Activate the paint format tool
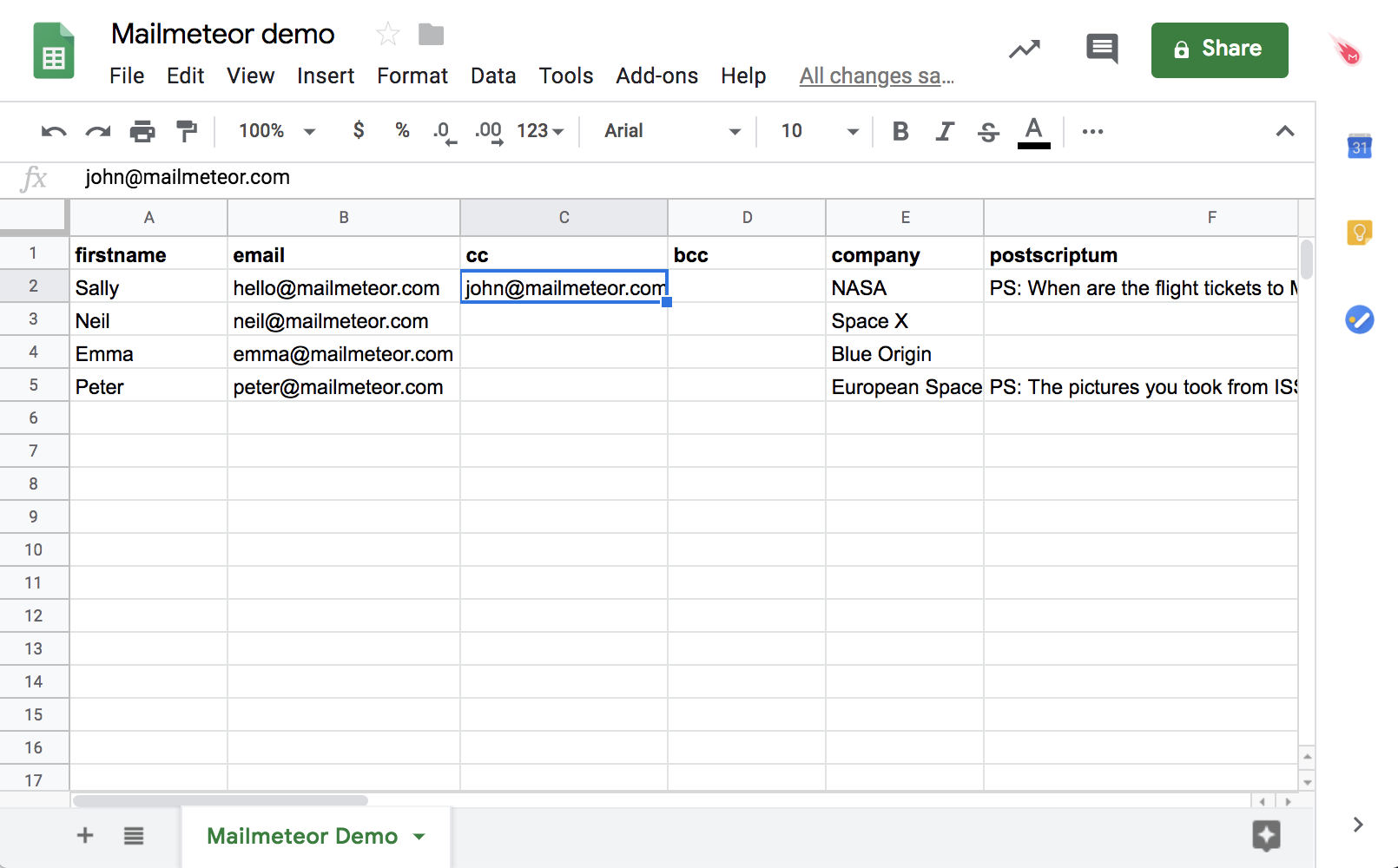 coord(187,132)
